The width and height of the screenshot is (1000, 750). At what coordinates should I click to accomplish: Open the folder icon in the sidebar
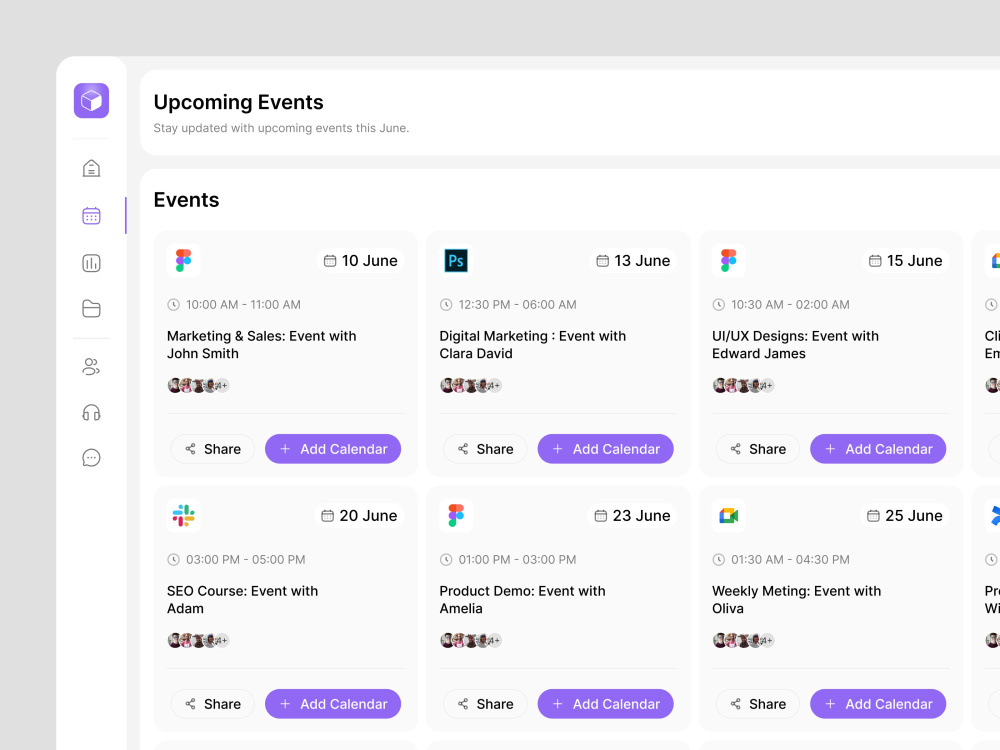(91, 309)
